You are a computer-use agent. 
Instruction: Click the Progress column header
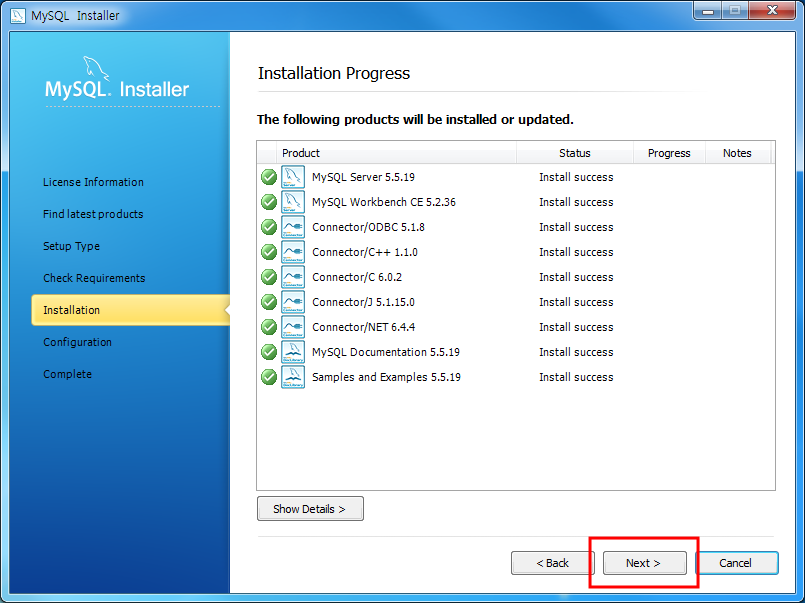(669, 153)
